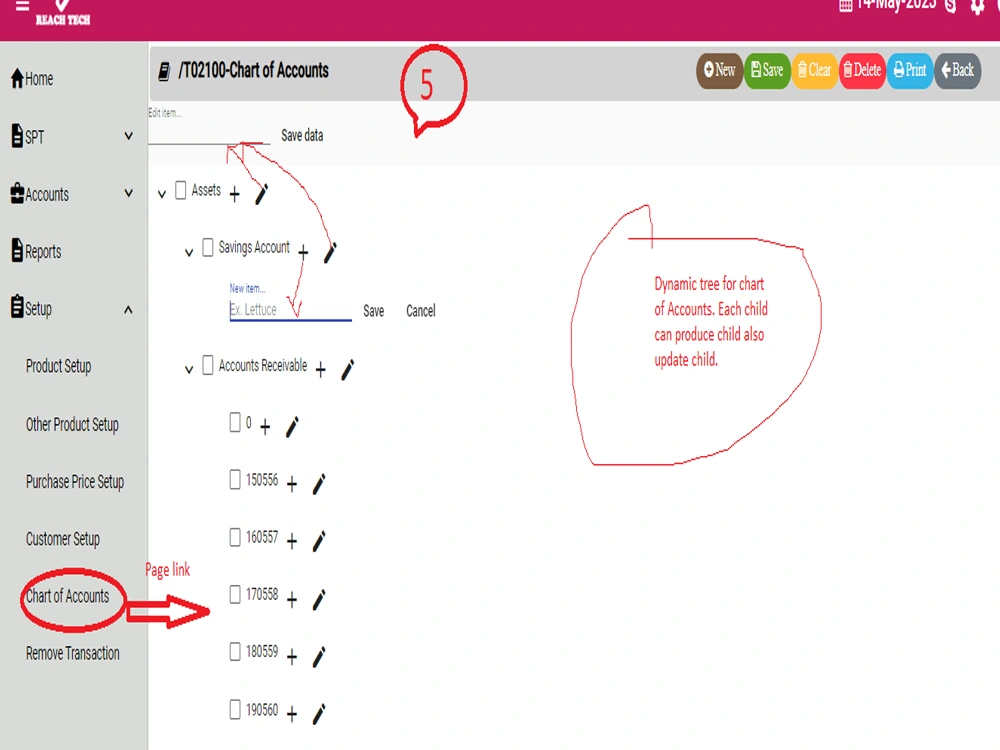The height and width of the screenshot is (750, 1000).
Task: Expand the Accounts menu chevron
Action: pyautogui.click(x=129, y=193)
